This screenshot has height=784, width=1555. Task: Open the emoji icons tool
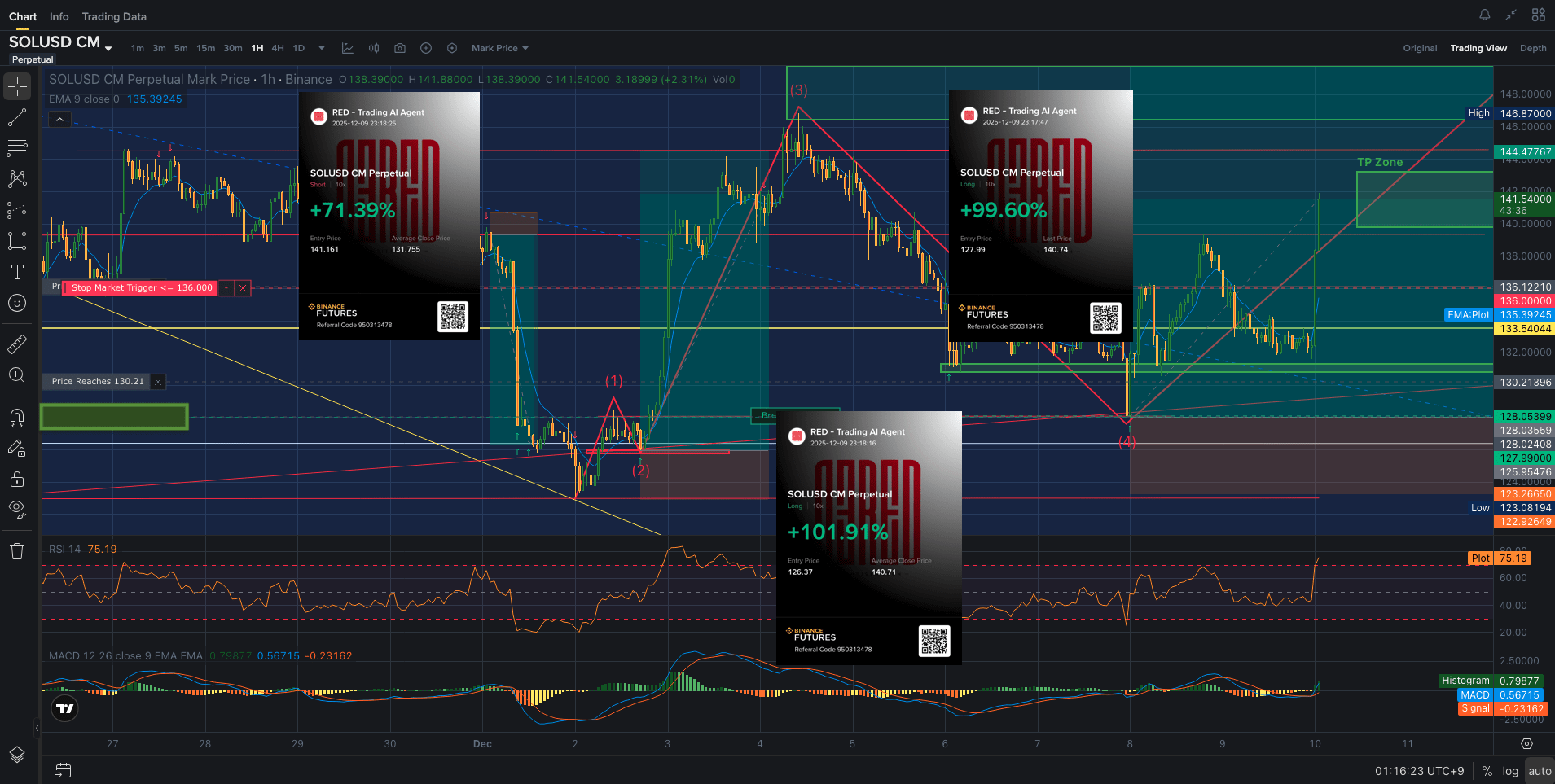point(17,303)
